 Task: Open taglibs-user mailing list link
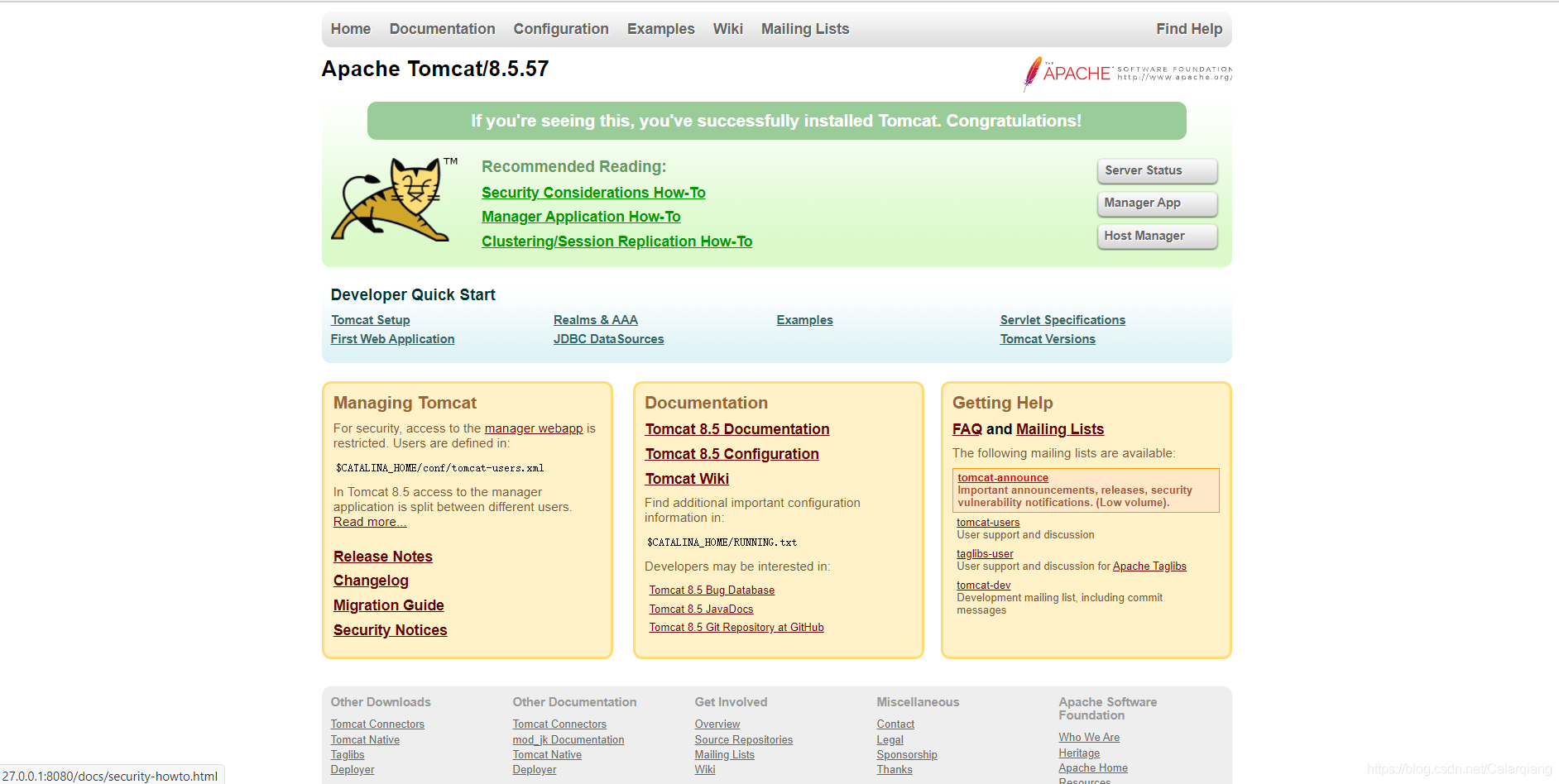point(985,554)
